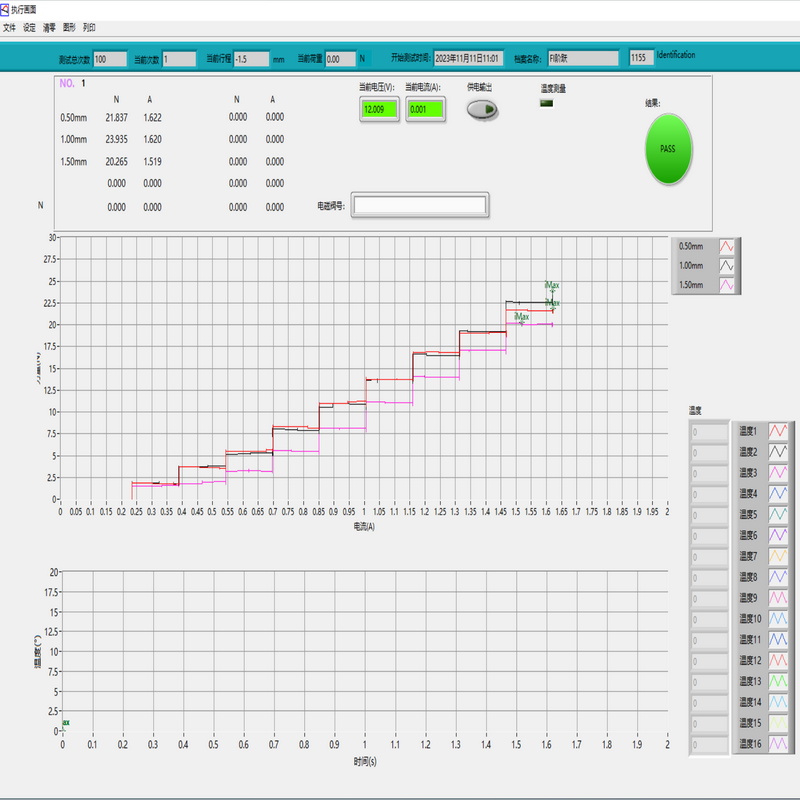Toggle the 供电输出 power output switch
Screen dimensions: 800x800
[482, 109]
